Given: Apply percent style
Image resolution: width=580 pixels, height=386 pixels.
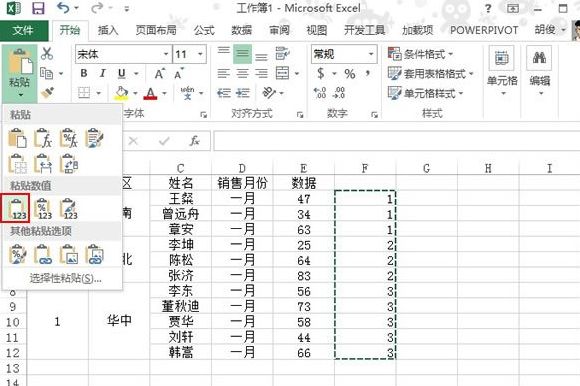Looking at the screenshot, I should [350, 74].
